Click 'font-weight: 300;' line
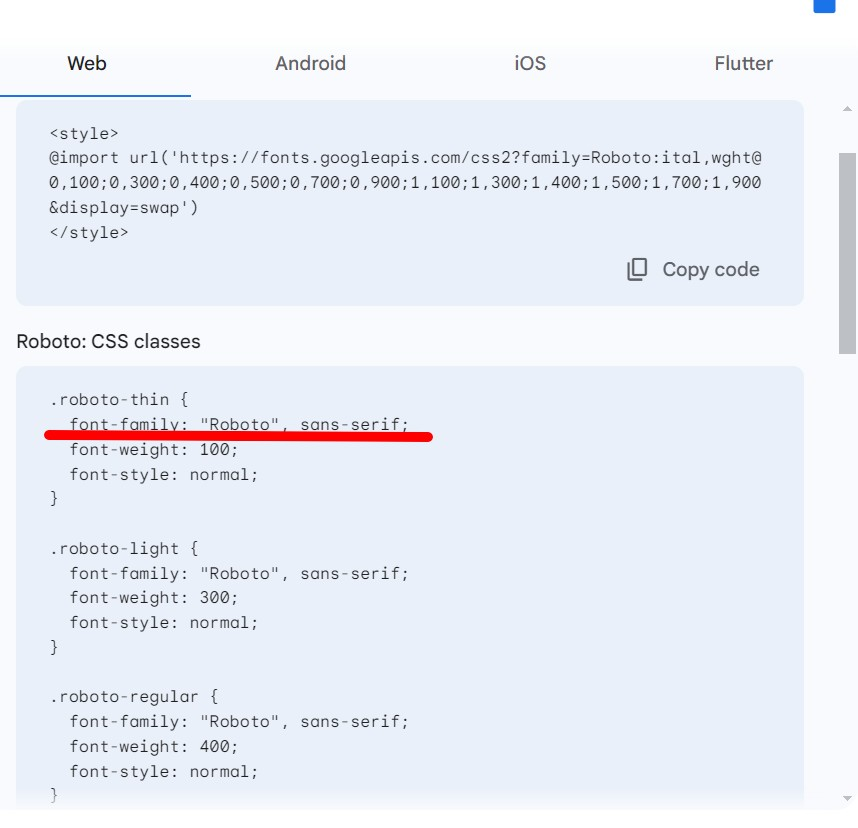 [154, 598]
